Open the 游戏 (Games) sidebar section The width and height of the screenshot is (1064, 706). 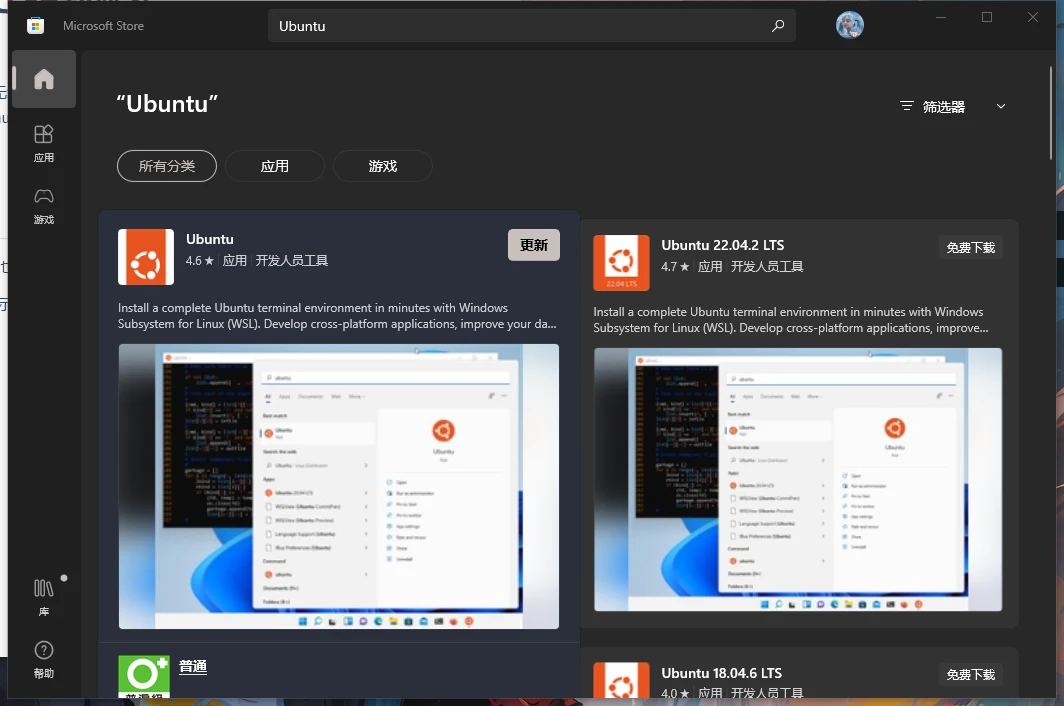click(43, 205)
